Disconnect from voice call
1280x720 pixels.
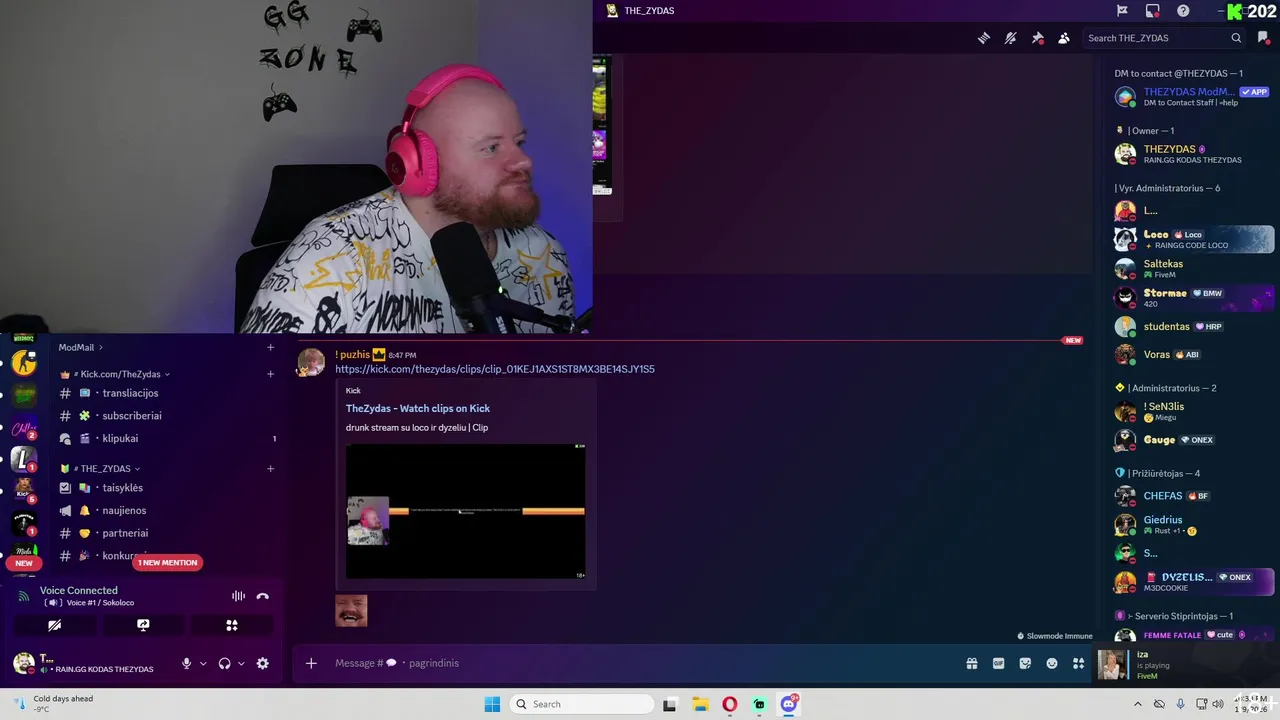tap(263, 596)
